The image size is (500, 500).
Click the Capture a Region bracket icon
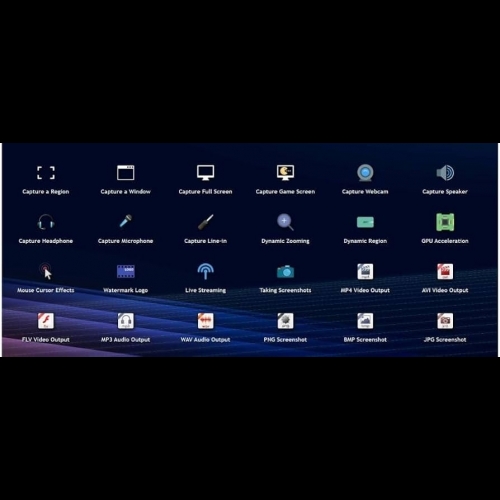[46, 173]
